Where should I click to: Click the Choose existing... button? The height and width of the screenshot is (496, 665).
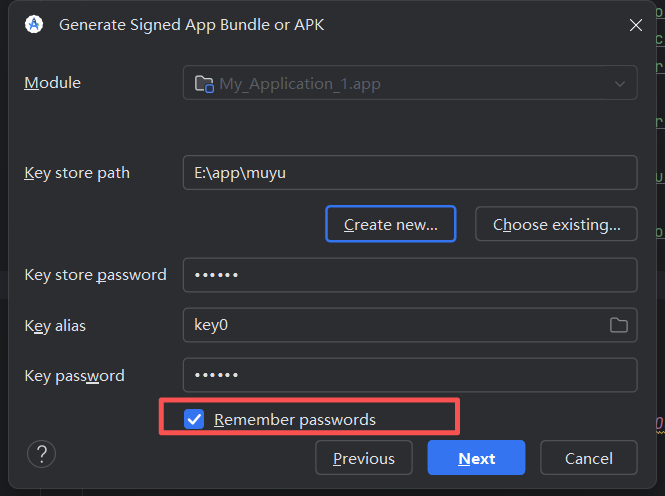point(556,225)
